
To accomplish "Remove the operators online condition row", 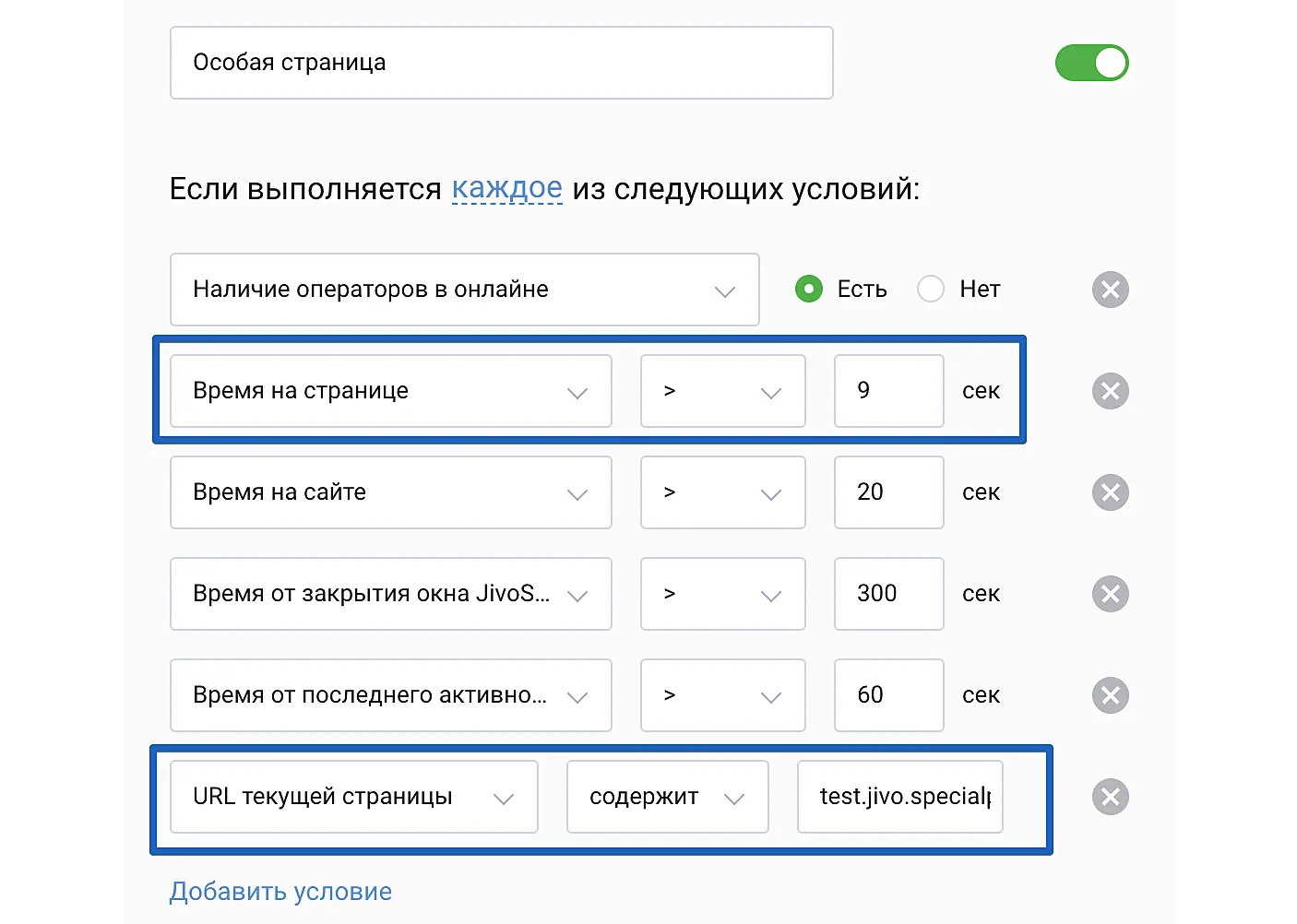I will (x=1110, y=290).
